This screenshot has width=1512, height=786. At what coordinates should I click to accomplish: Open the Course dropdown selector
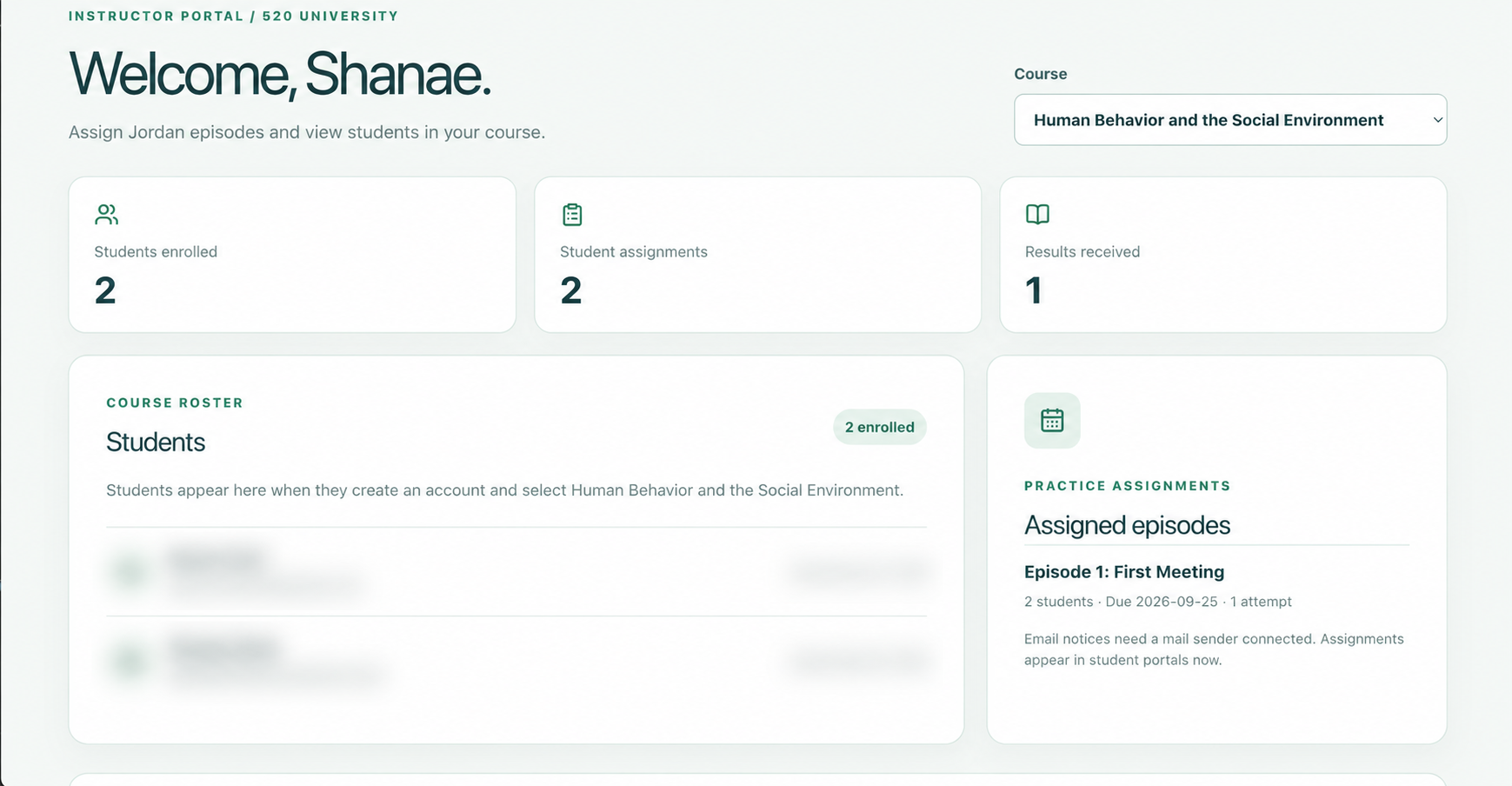(x=1230, y=120)
